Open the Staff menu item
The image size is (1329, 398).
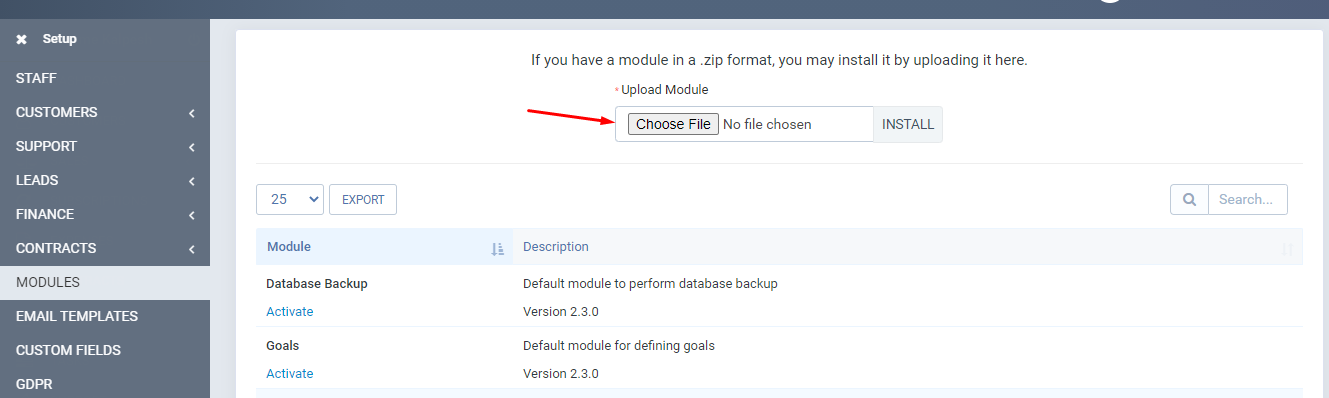tap(105, 78)
